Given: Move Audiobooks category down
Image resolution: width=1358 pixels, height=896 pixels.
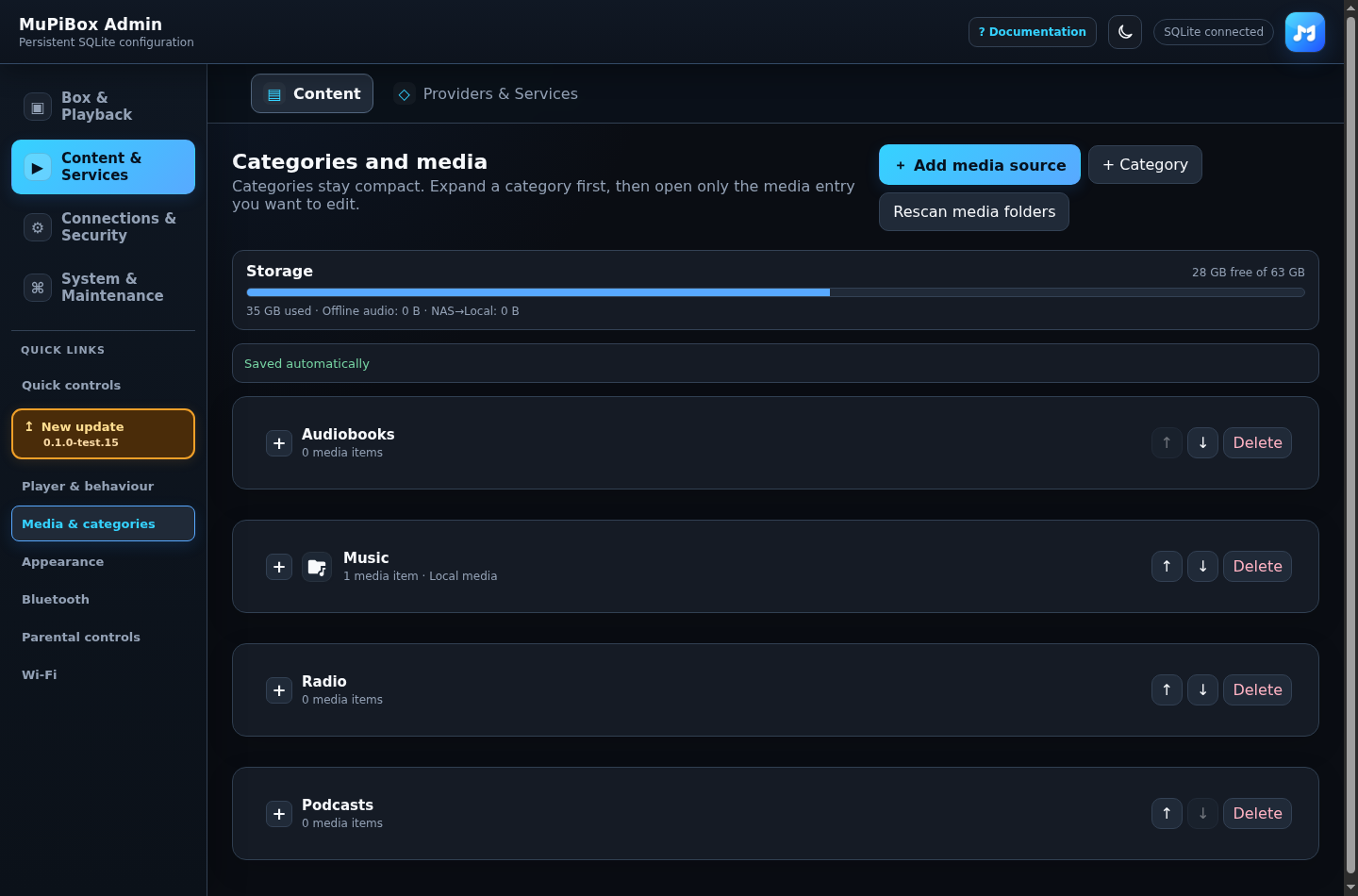Looking at the screenshot, I should click(1202, 443).
